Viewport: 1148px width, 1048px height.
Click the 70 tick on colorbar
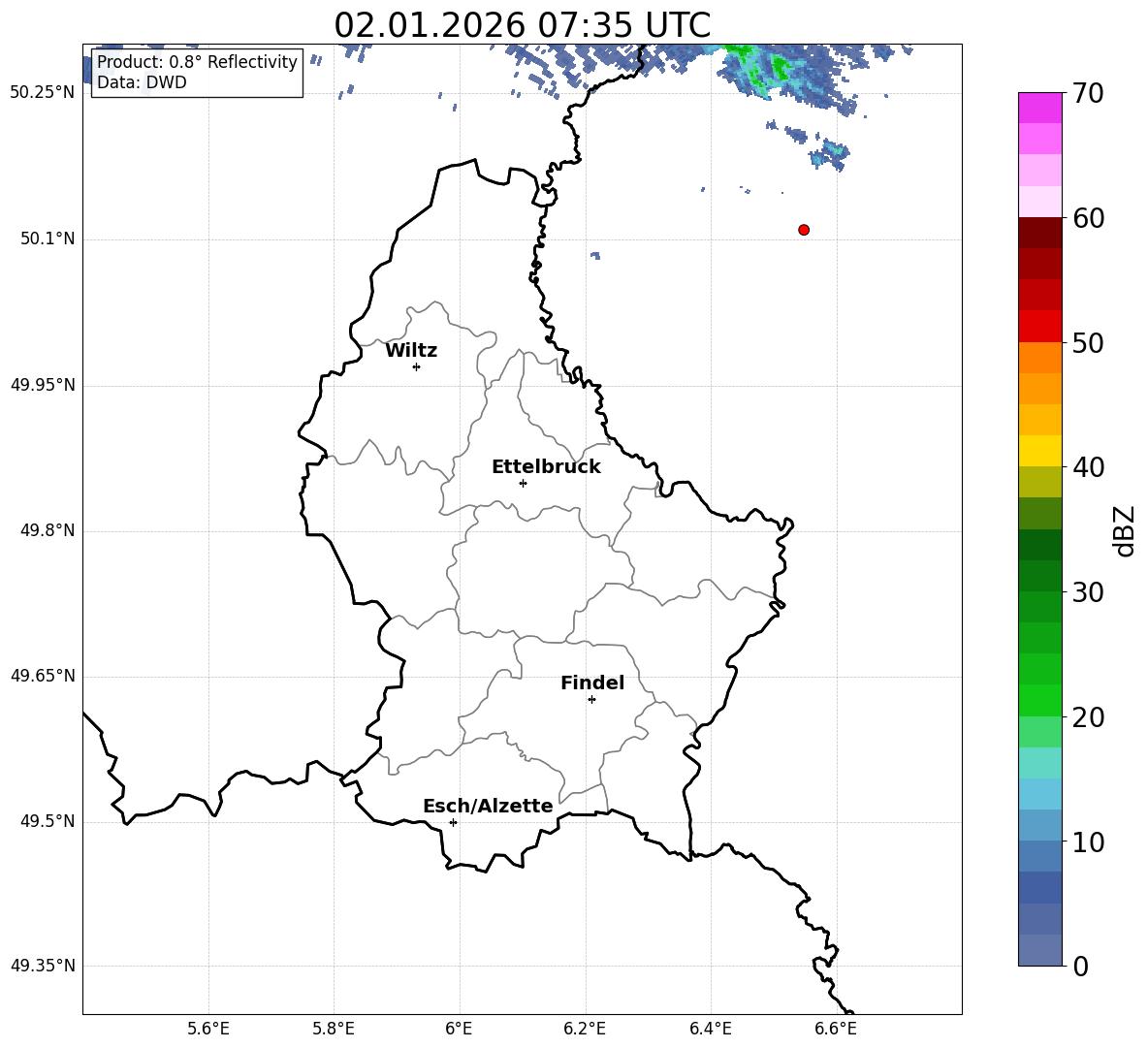(x=1088, y=94)
